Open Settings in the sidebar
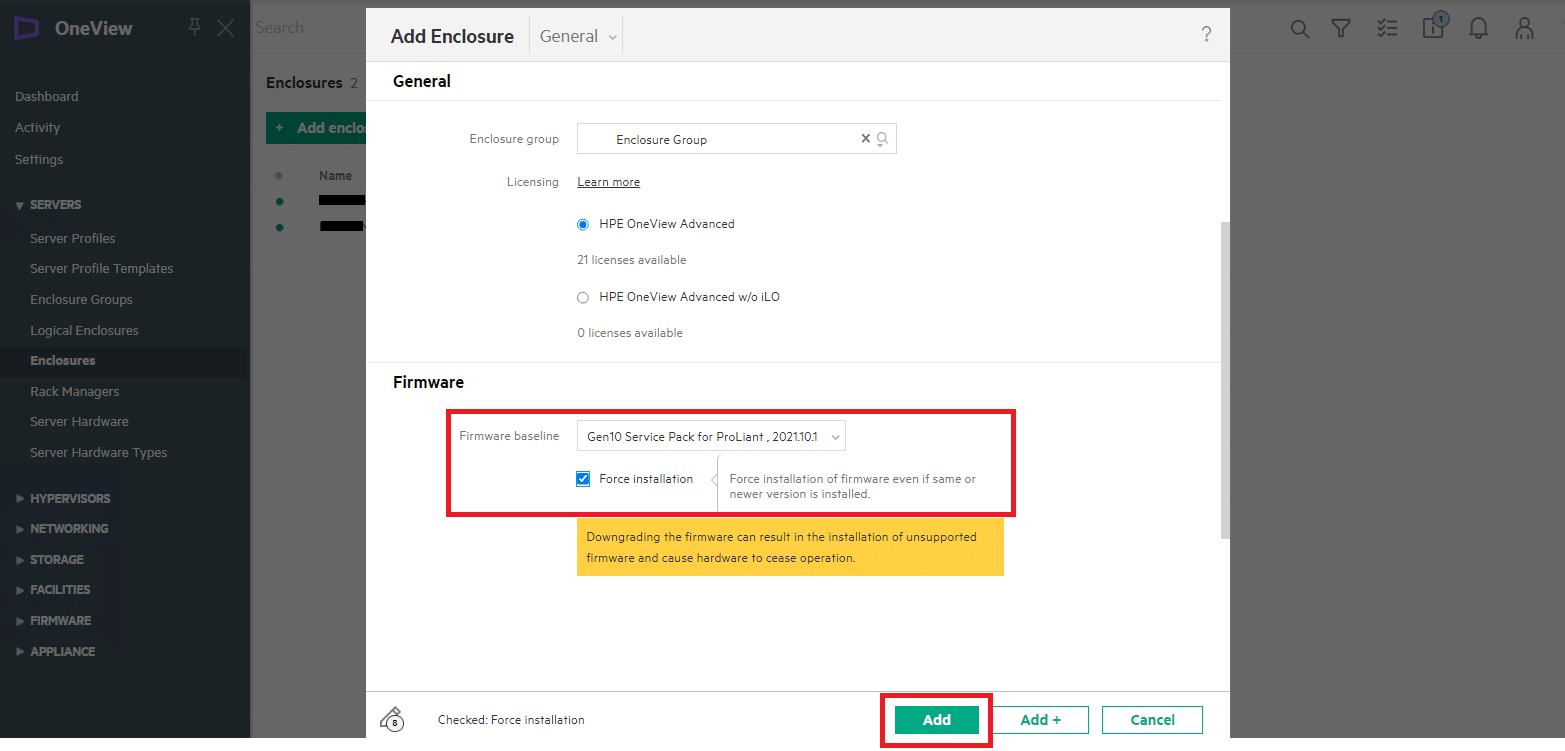Viewport: 1565px width, 751px height. (x=39, y=160)
